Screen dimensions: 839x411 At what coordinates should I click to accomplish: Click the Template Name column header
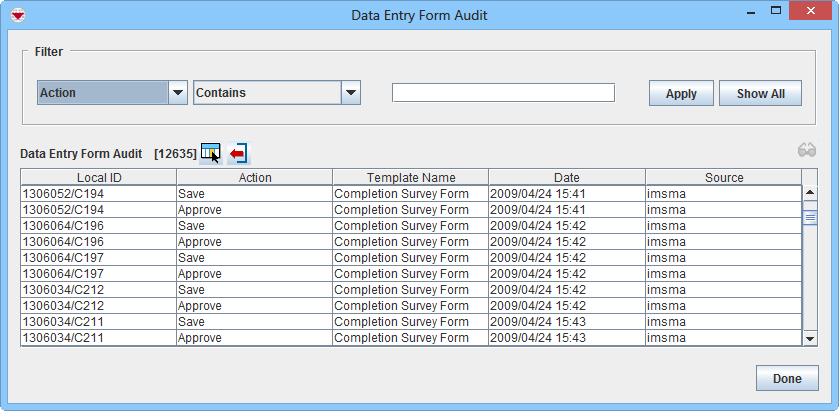410,178
